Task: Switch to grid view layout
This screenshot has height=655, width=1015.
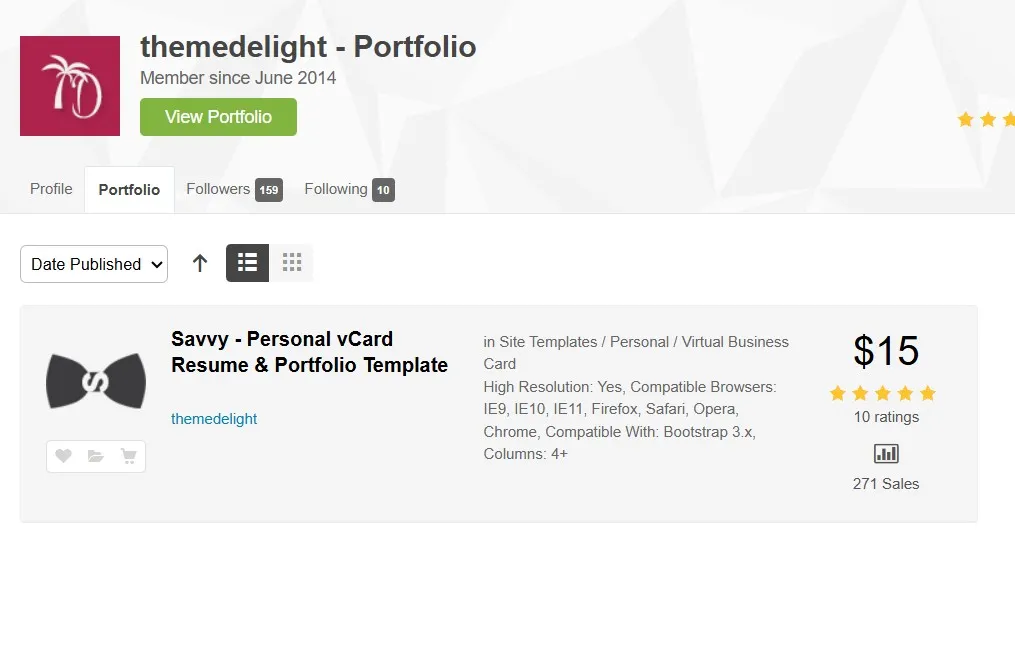Action: (x=292, y=263)
